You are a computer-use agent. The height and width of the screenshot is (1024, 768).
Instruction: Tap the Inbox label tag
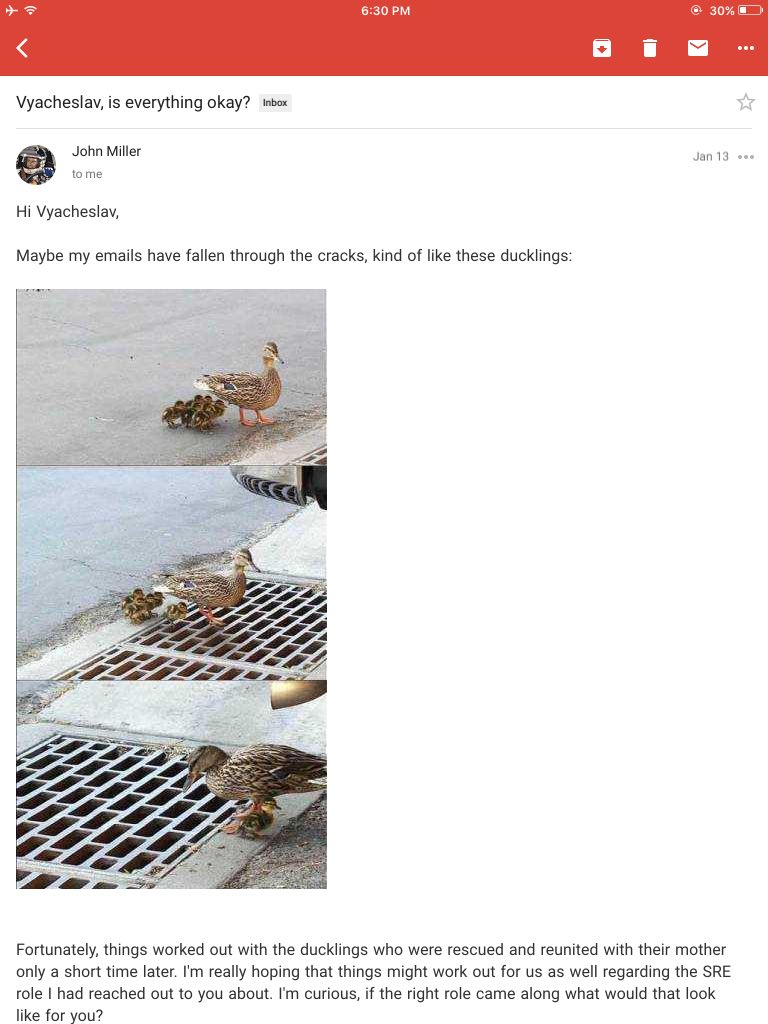pyautogui.click(x=275, y=103)
